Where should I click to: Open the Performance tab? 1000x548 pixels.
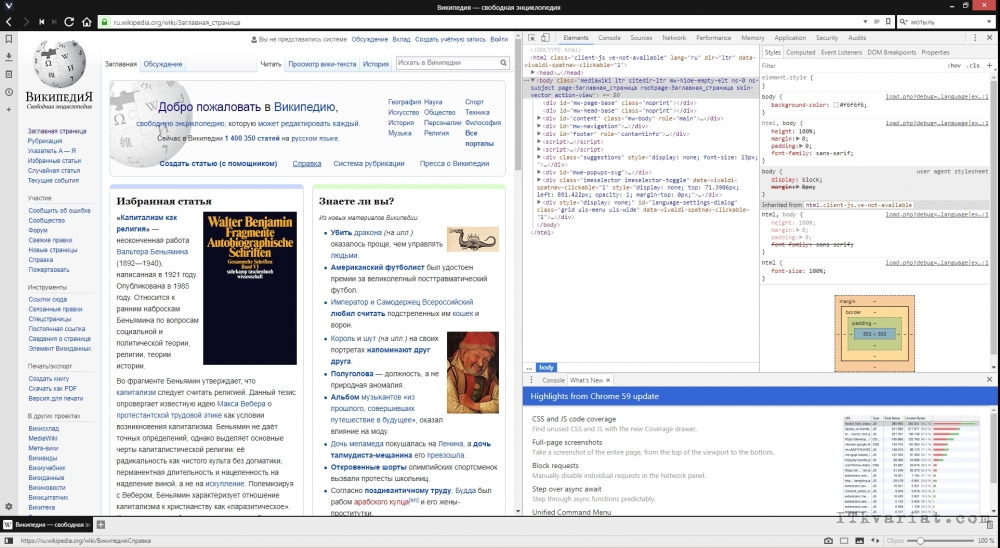point(713,38)
